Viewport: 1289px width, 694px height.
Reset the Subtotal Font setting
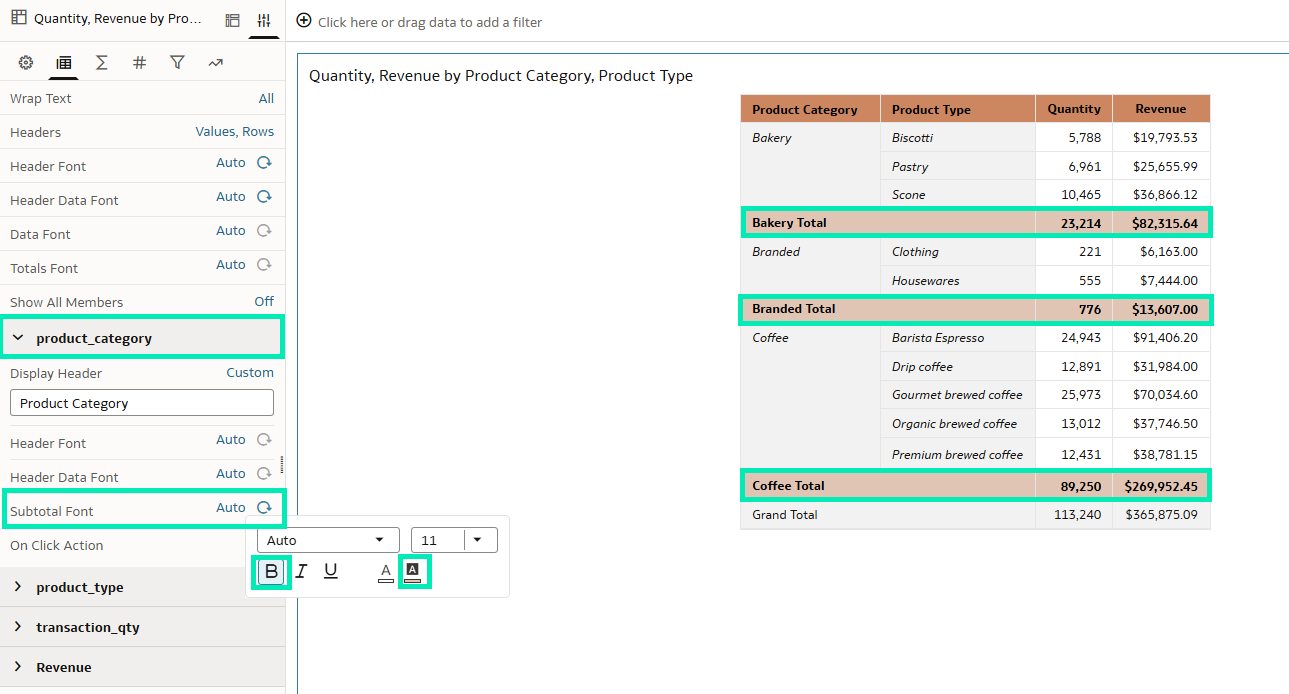coord(264,508)
